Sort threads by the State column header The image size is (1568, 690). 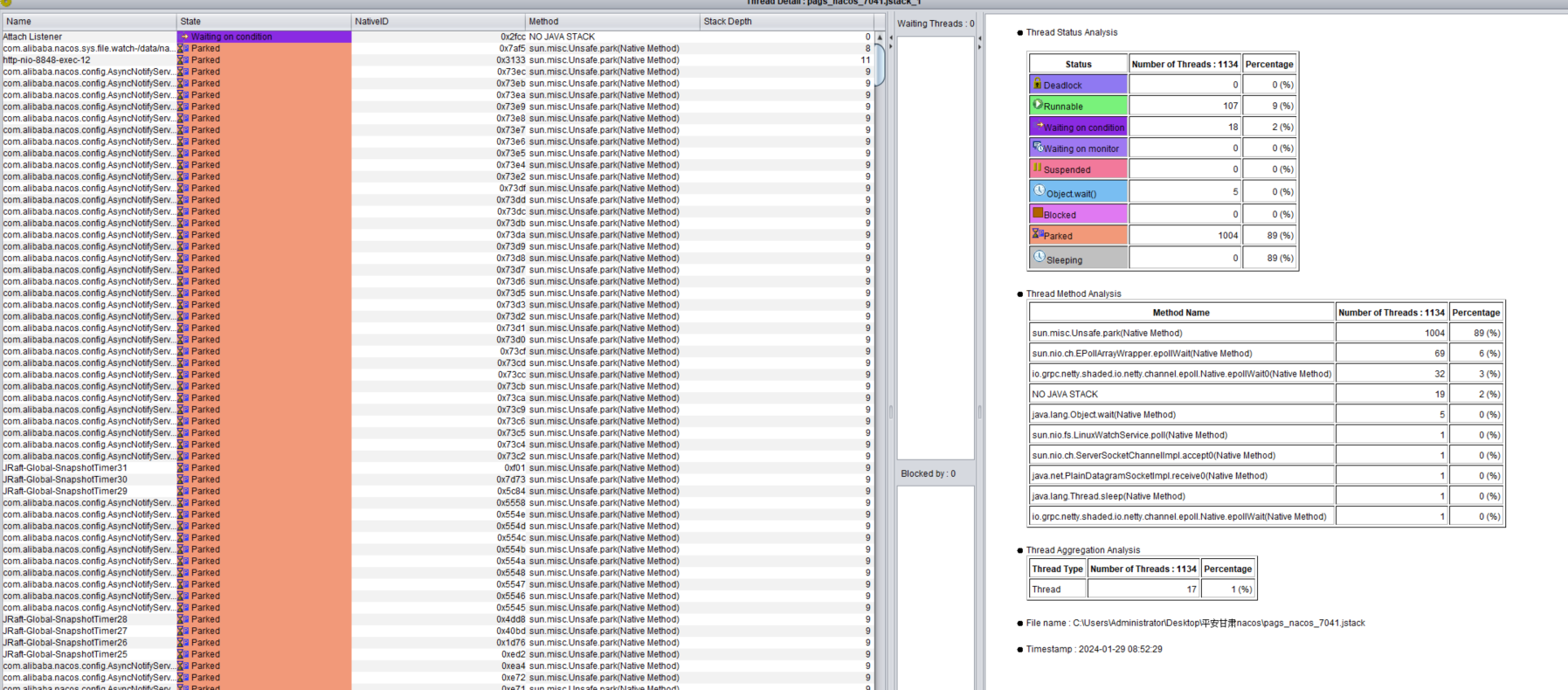[264, 21]
